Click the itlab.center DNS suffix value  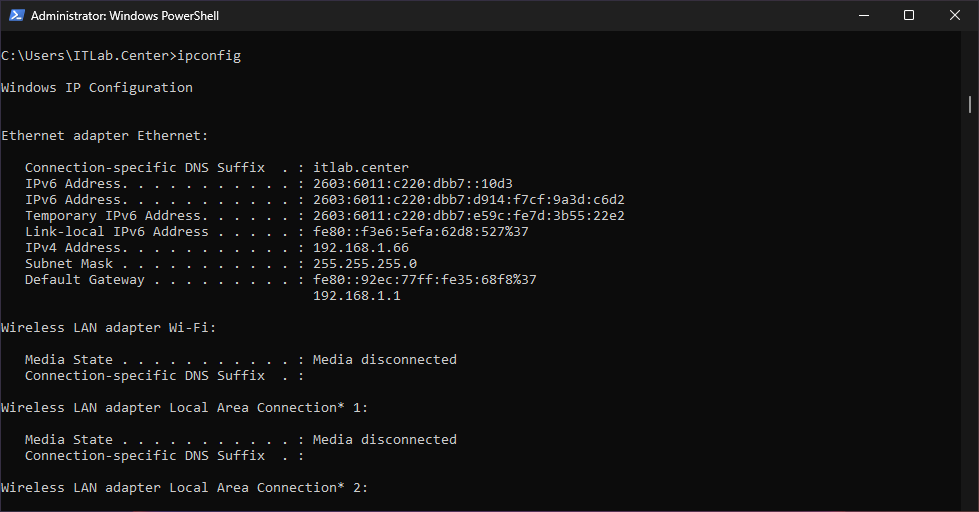pyautogui.click(x=360, y=168)
